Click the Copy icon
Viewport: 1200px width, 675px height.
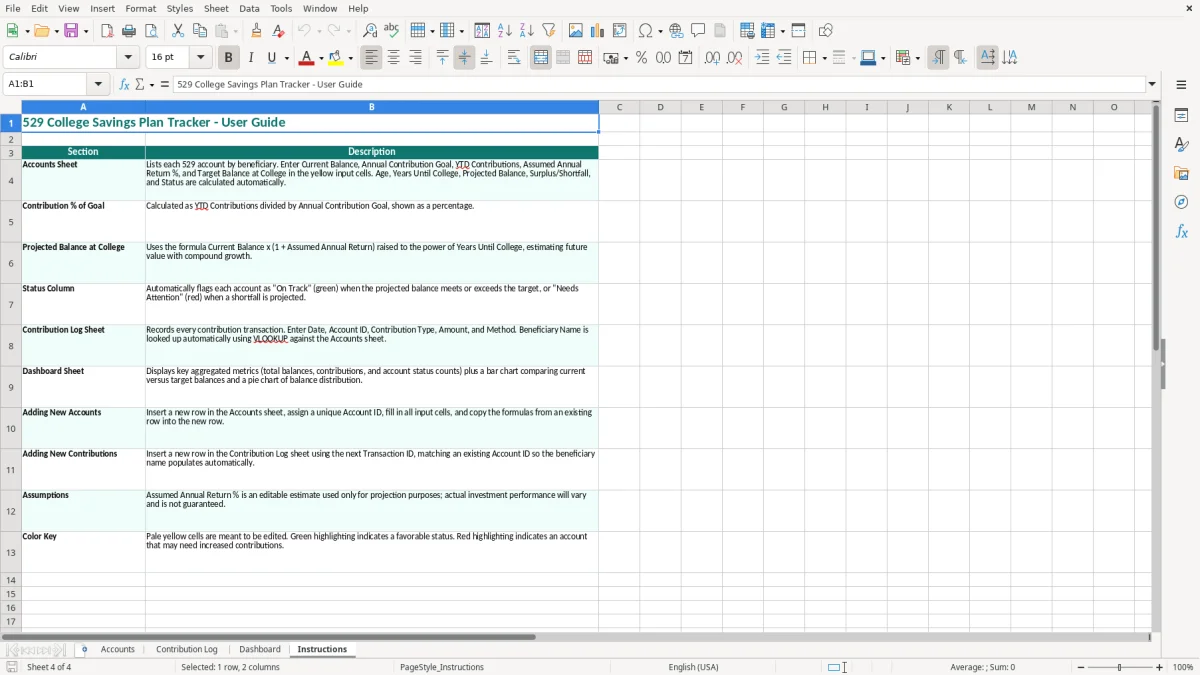coord(200,31)
